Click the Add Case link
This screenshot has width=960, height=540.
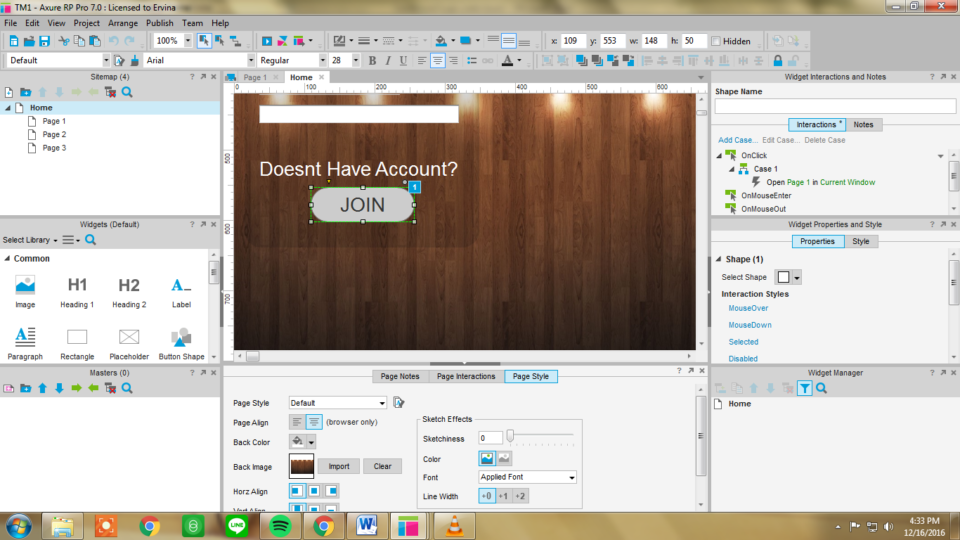tap(737, 140)
